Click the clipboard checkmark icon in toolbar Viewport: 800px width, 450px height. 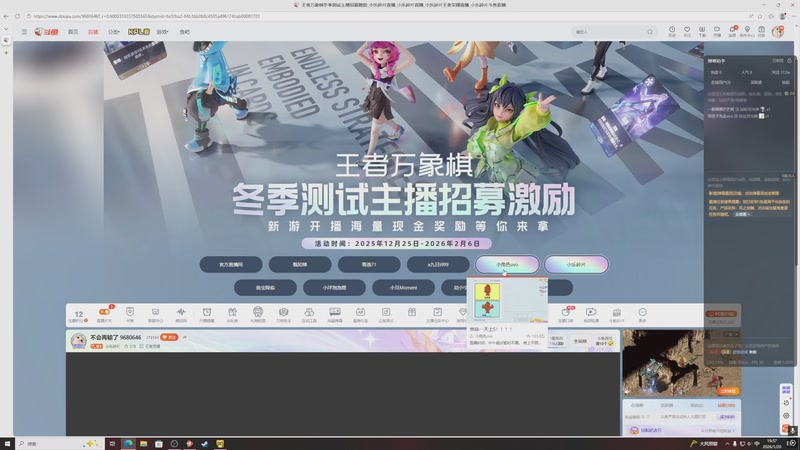pyautogui.click(x=437, y=312)
